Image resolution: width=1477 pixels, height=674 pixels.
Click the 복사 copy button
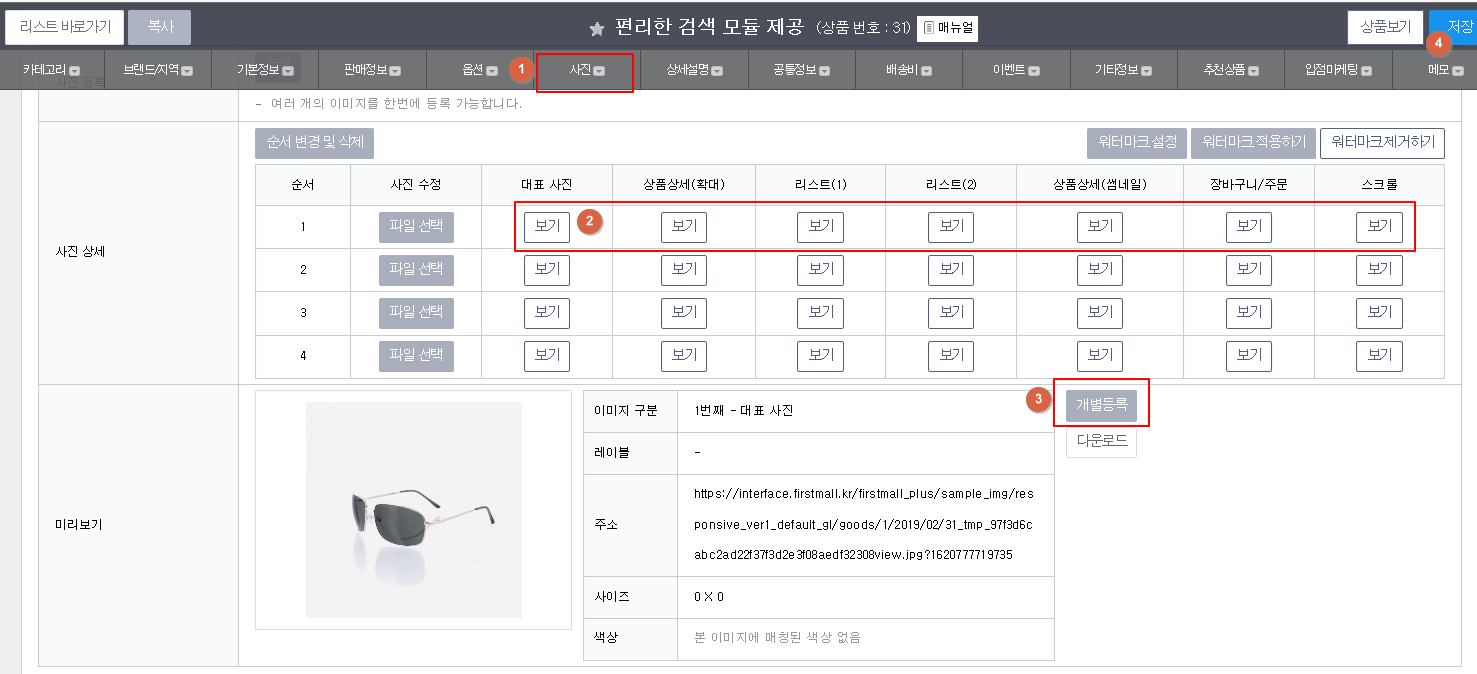[160, 27]
